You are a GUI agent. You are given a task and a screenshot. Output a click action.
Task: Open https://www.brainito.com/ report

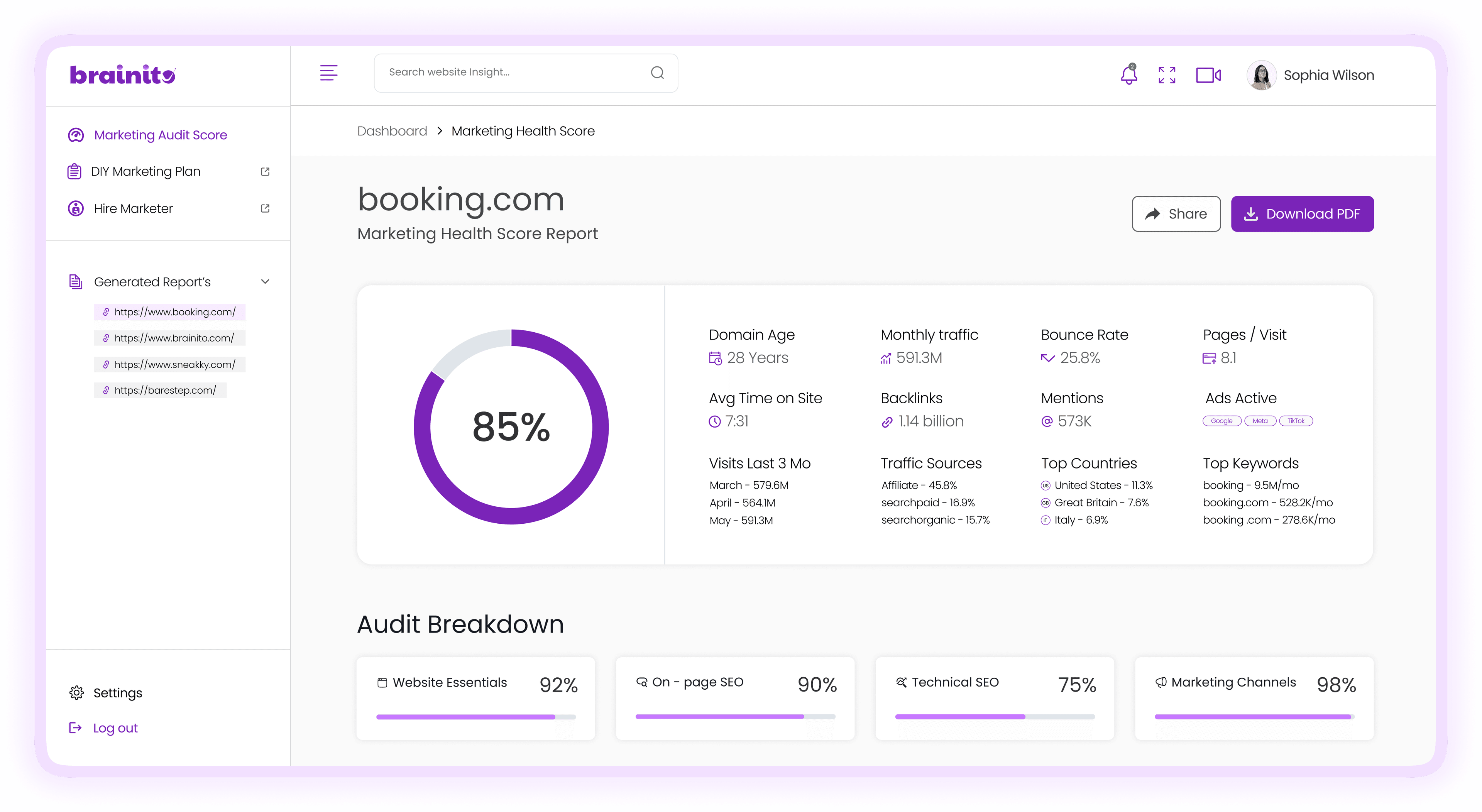pos(170,338)
